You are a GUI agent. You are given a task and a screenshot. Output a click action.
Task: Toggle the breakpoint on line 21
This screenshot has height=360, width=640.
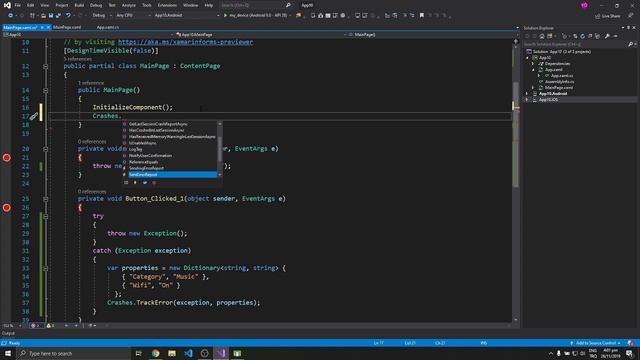[x=7, y=158]
